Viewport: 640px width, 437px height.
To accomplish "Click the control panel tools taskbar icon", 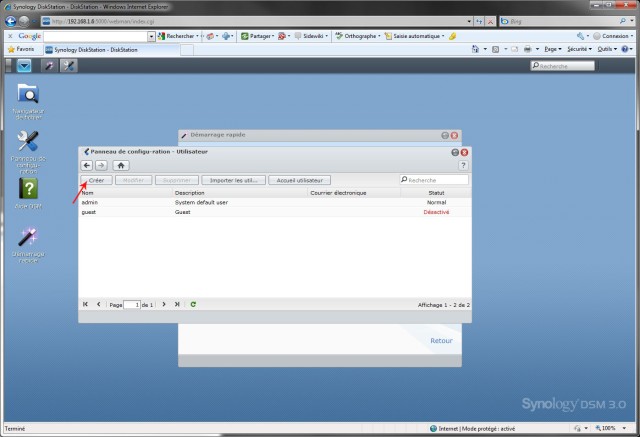I will tap(69, 65).
